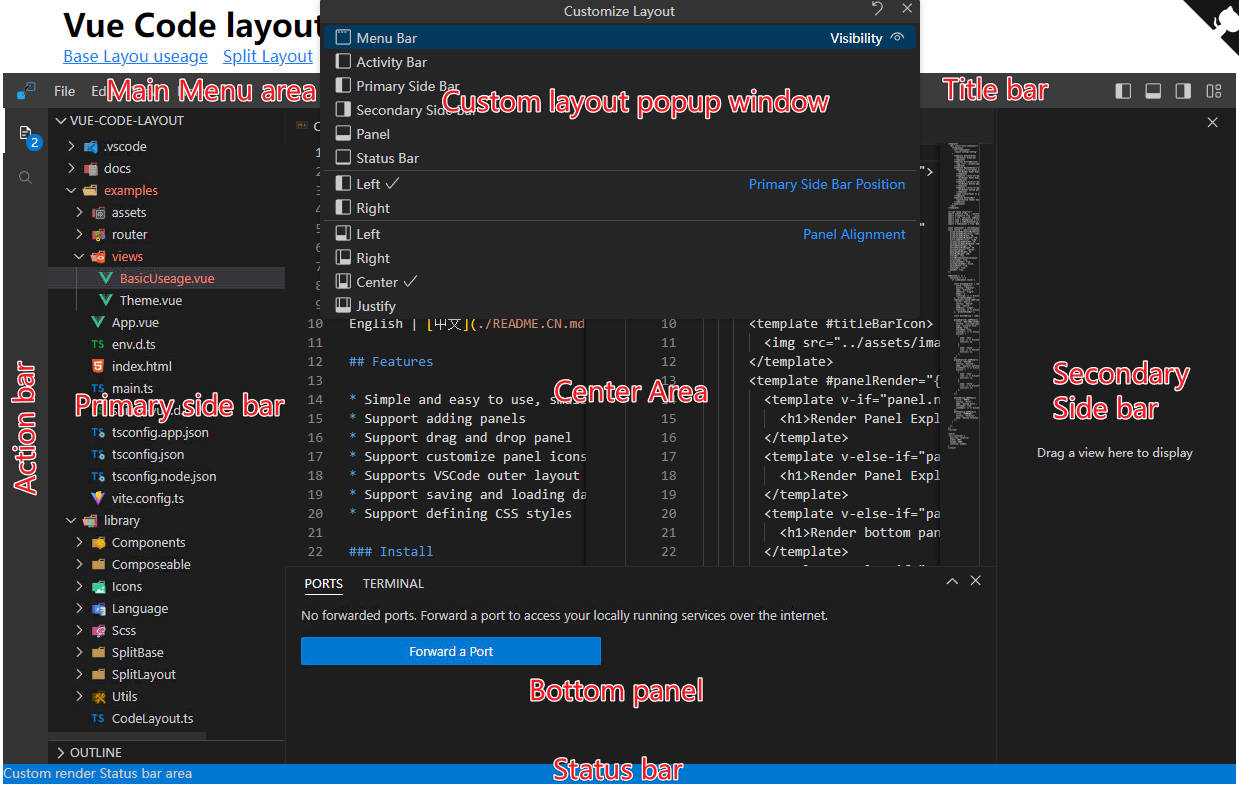Click the Forward a Port button

coord(451,651)
